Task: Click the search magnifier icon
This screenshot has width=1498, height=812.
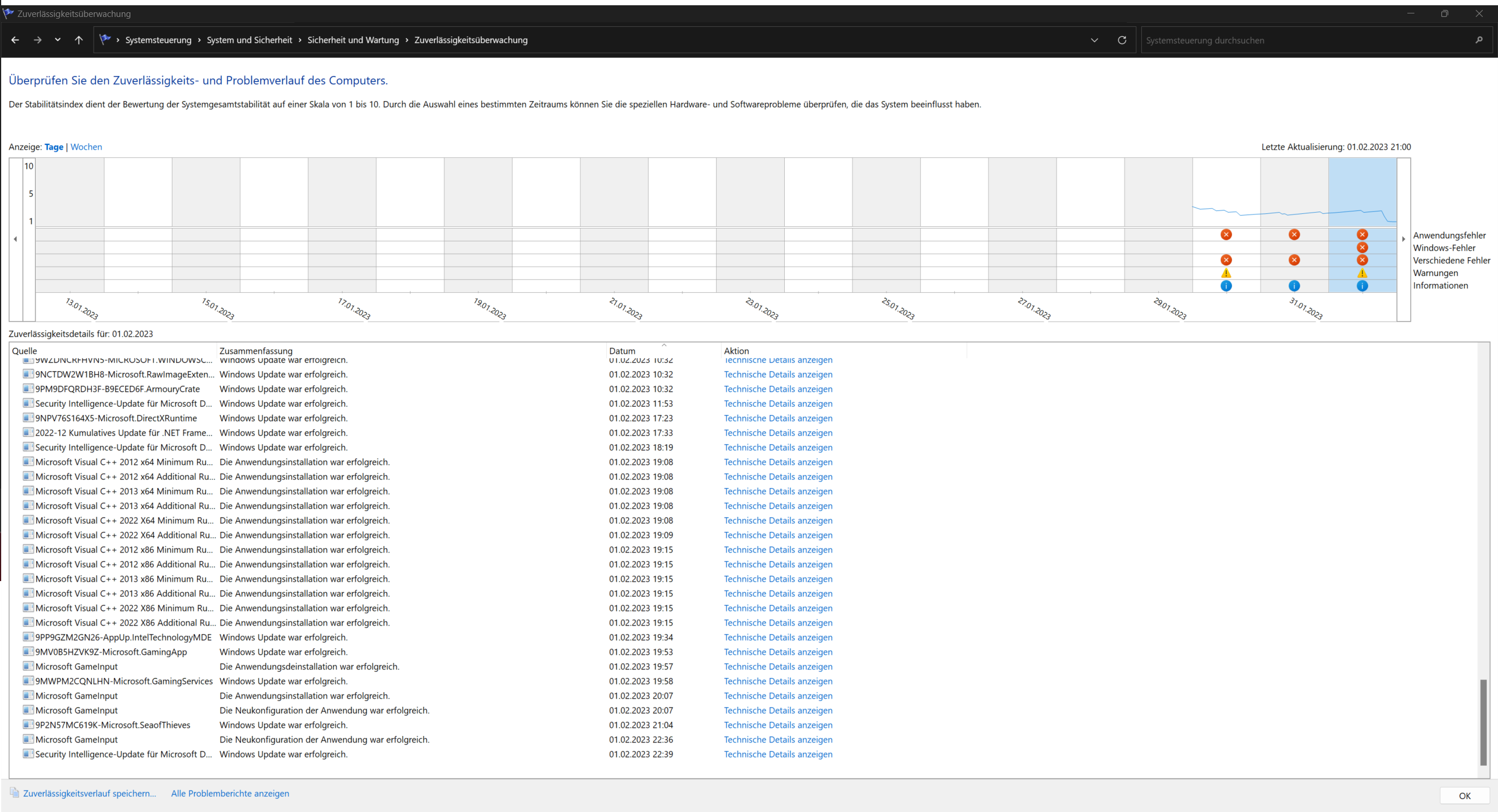Action: tap(1479, 40)
